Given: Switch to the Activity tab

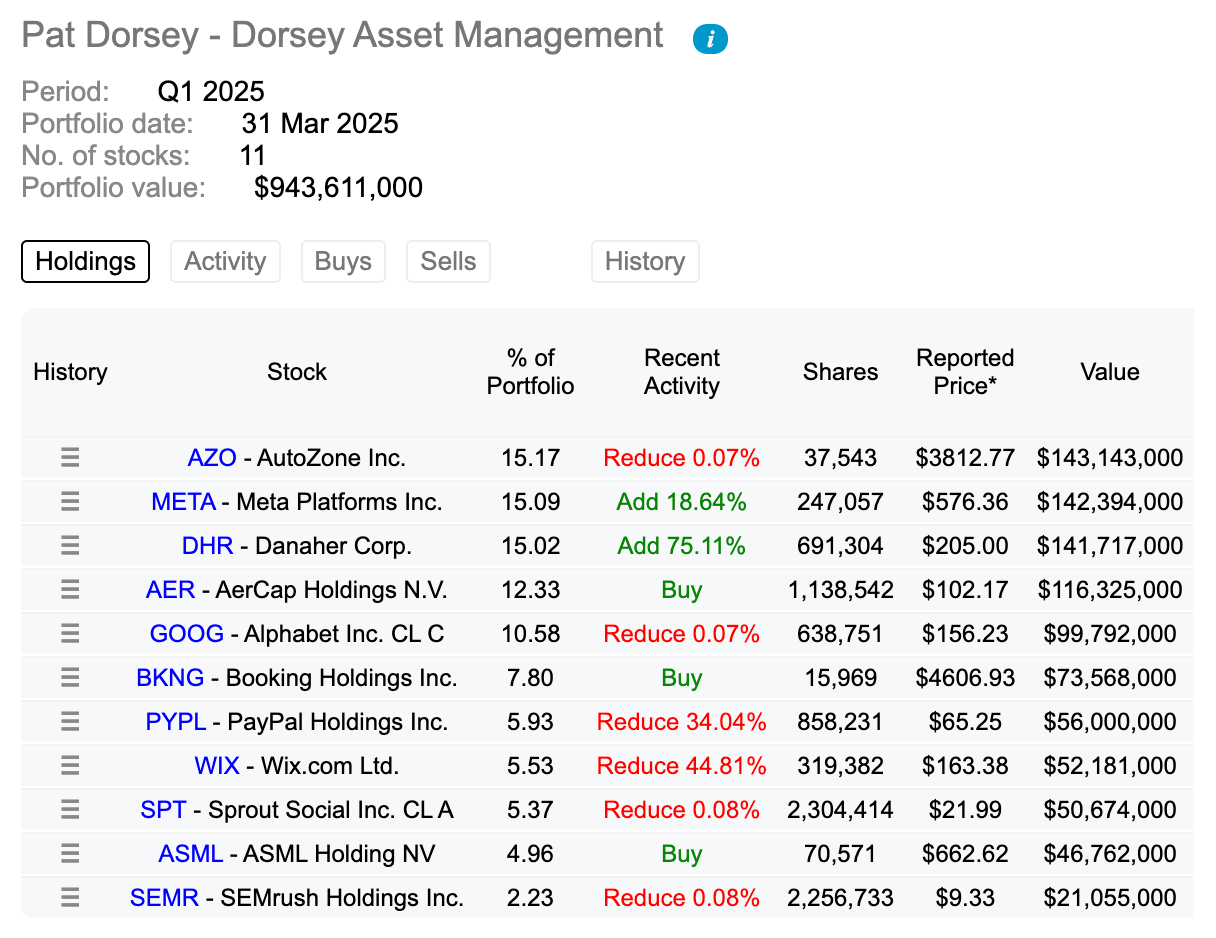Looking at the screenshot, I should 225,262.
